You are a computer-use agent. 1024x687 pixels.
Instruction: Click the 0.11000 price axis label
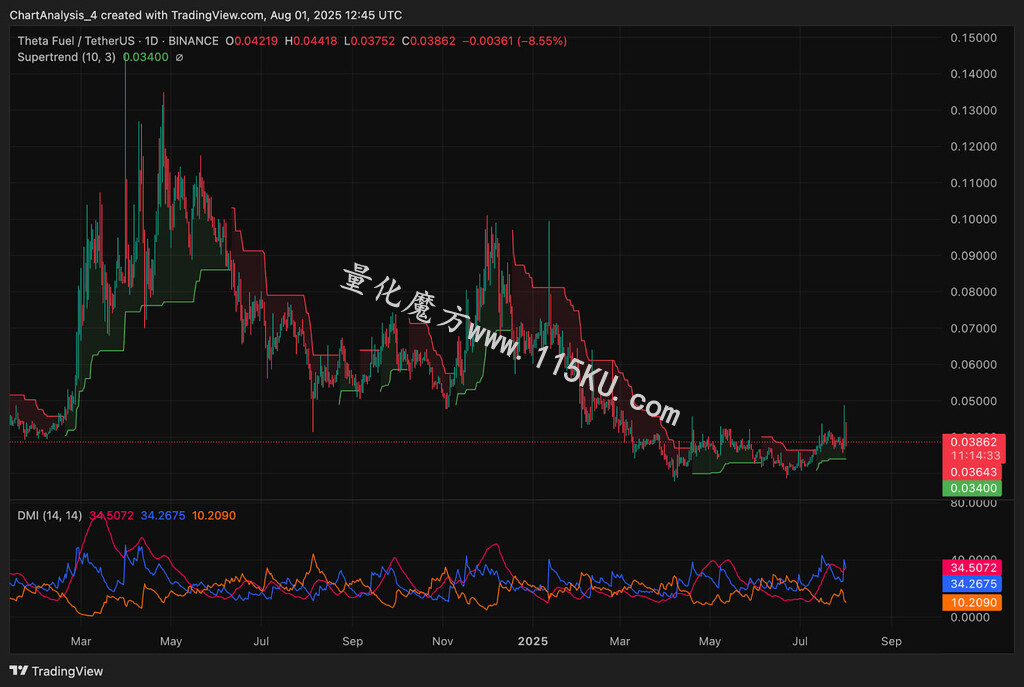pos(973,183)
